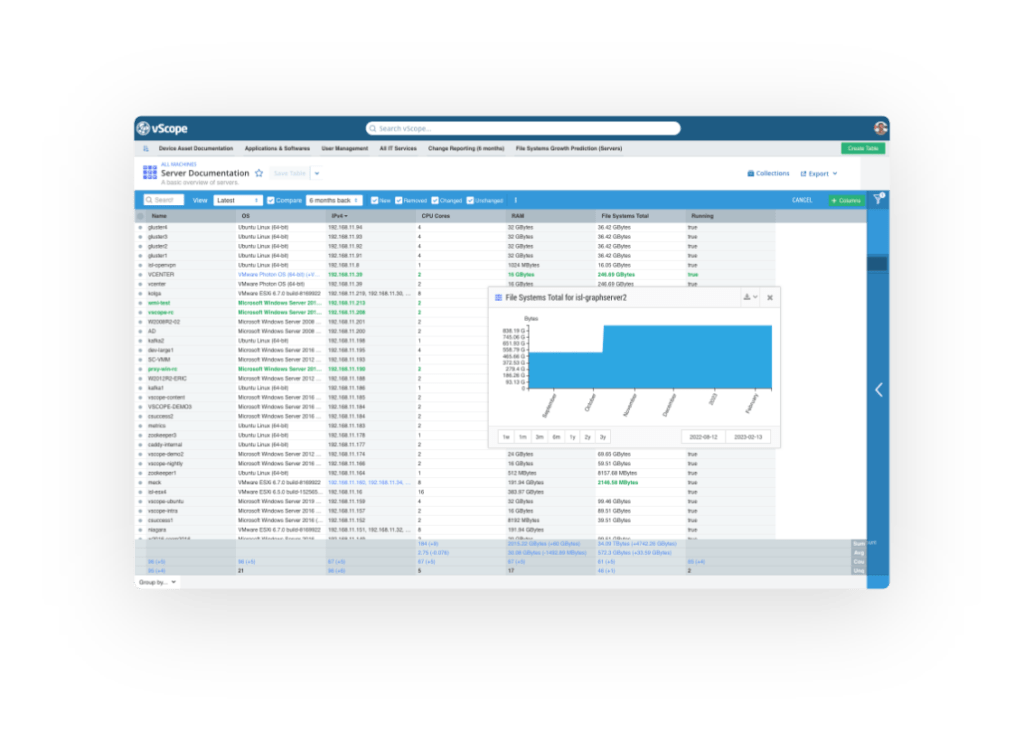This screenshot has height=741, width=1024.
Task: Click the row marker beside metrics
Action: (140, 426)
